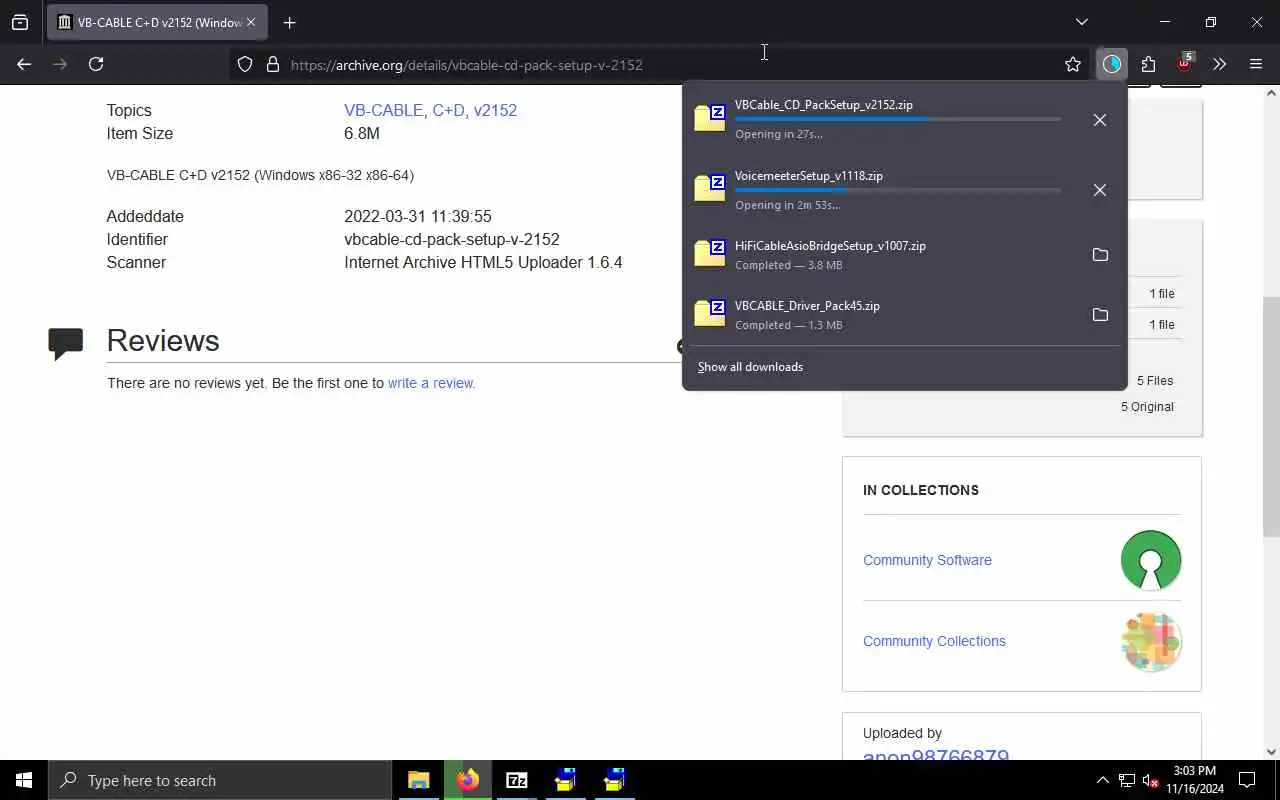This screenshot has width=1280, height=800.
Task: Open the VBCABLE_Driver_Pack45.zip completed download
Action: click(881, 315)
